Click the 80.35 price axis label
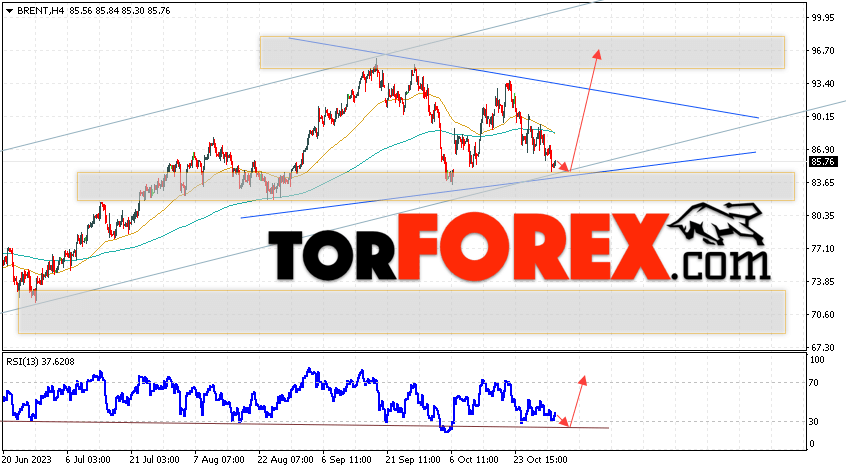Viewport: 846px width, 471px height. 823,216
